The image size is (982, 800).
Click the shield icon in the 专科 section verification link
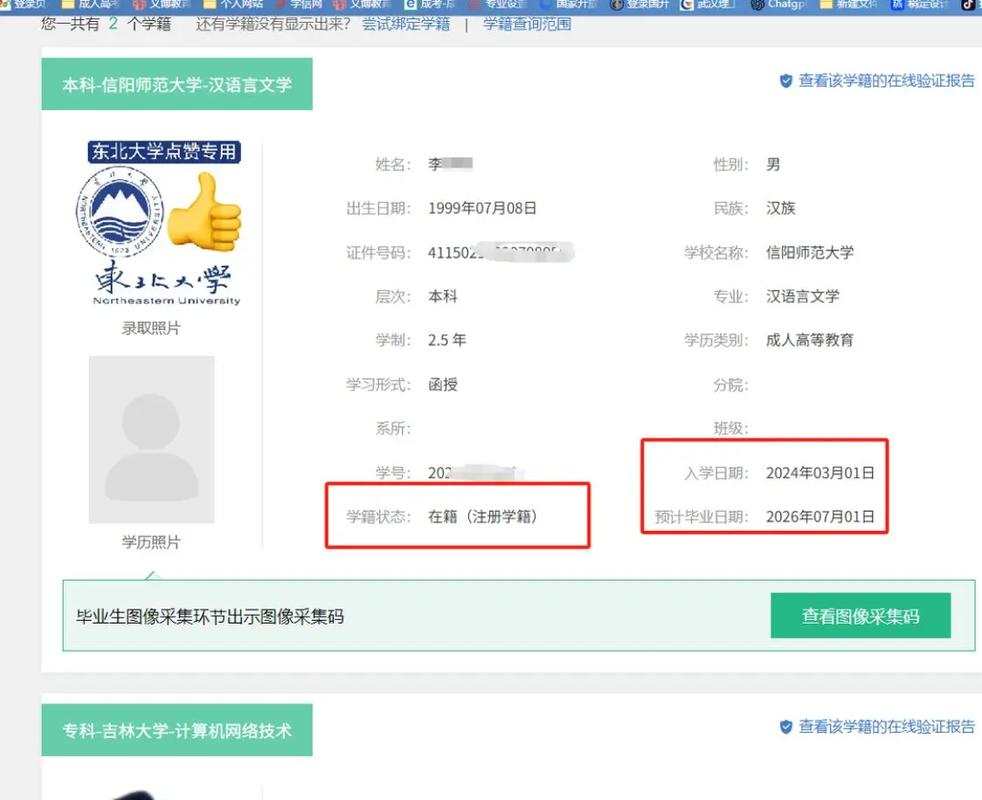tap(787, 728)
